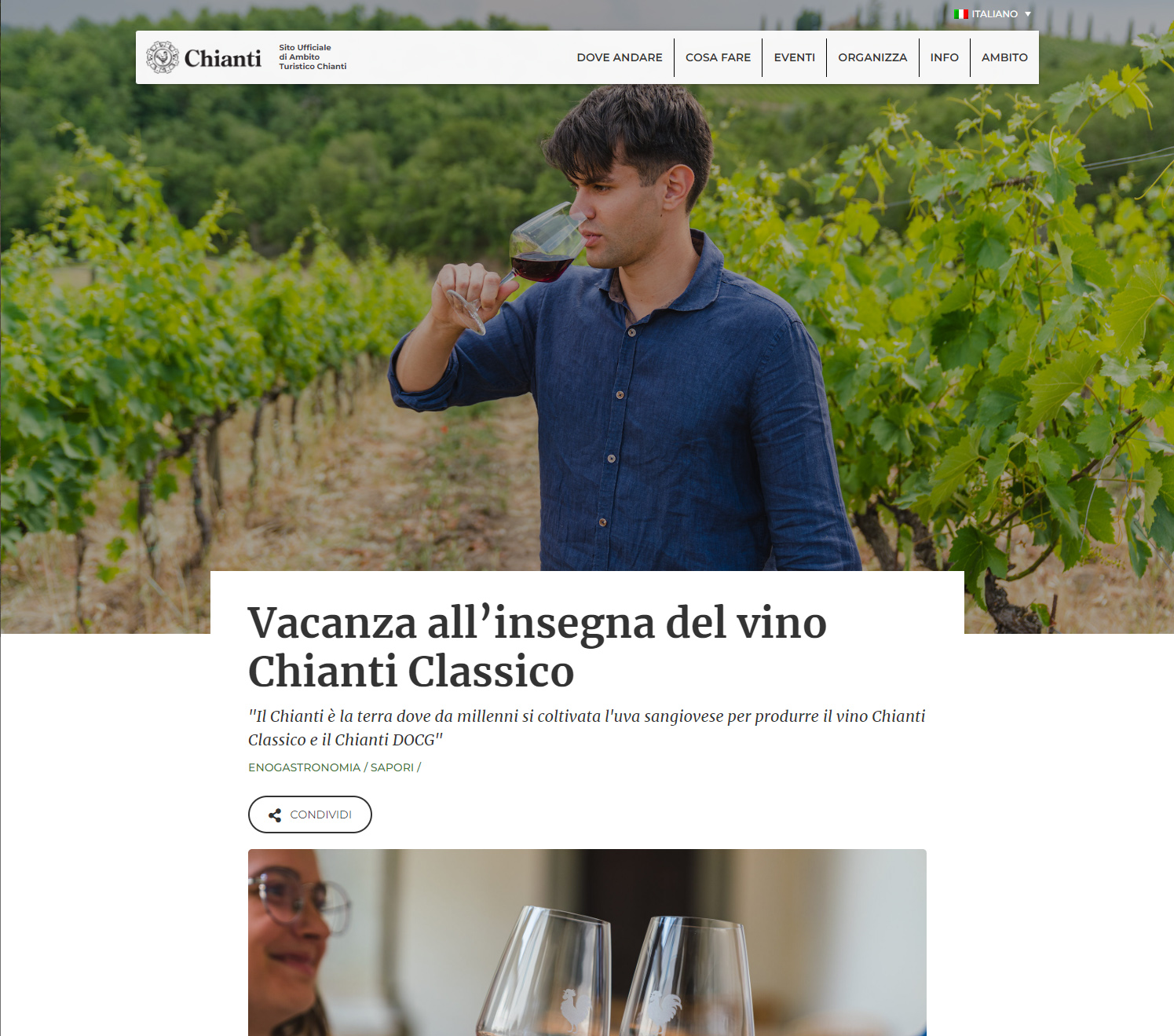Open the ORGANIZZA menu
Screen dimensions: 1174x1036
pos(872,57)
